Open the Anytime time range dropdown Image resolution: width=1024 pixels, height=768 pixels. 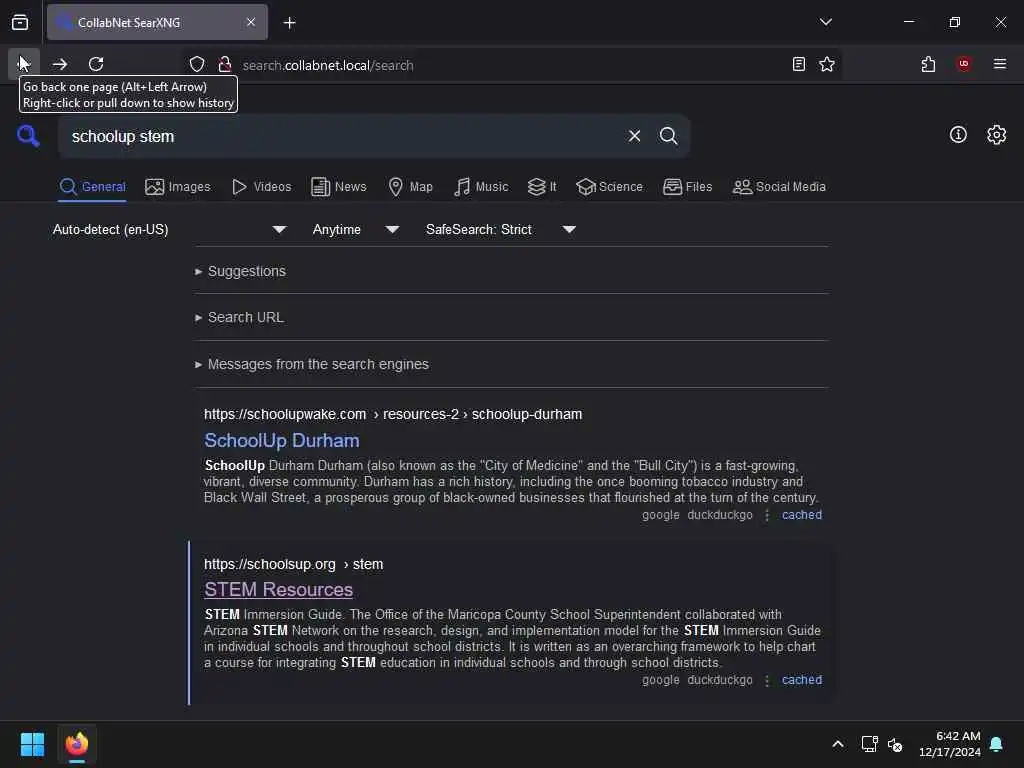[355, 229]
